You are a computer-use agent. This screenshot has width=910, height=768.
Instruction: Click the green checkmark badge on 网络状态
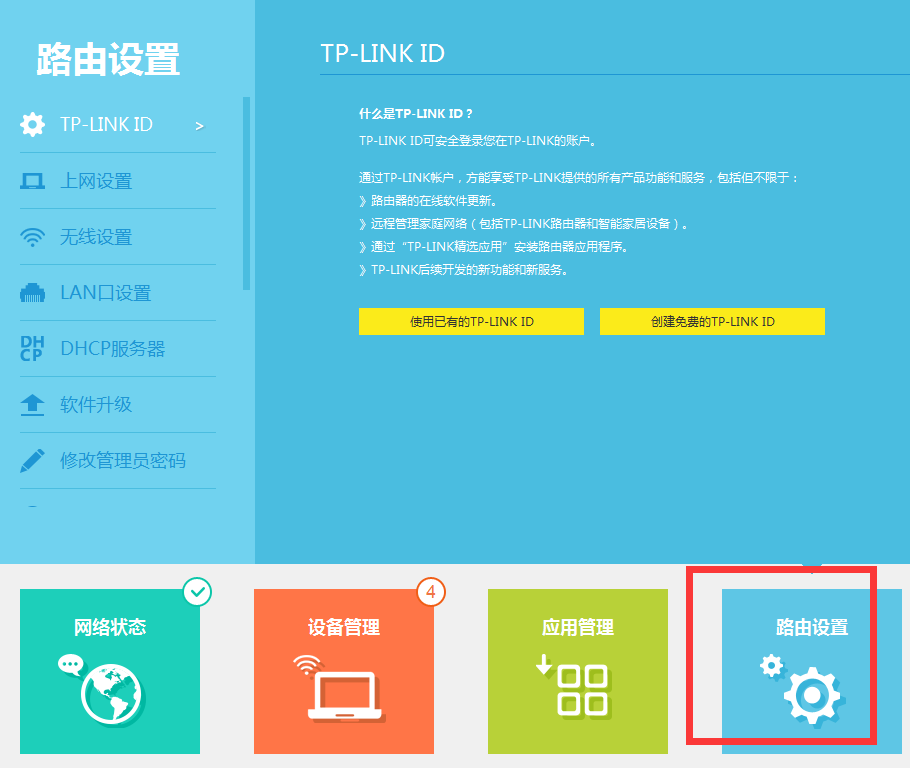coord(198,592)
